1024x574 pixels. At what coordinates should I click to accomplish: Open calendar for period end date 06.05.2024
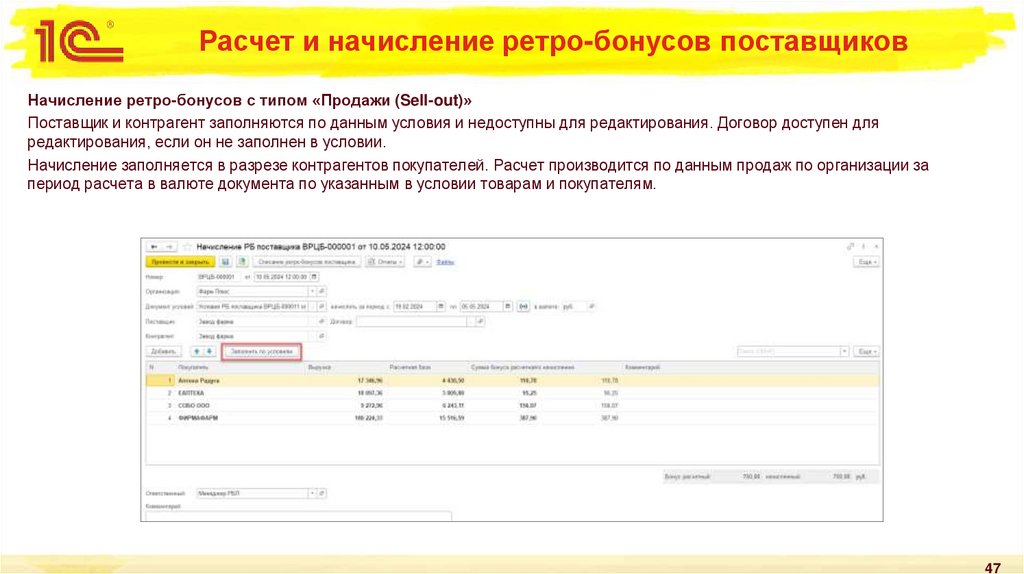pos(507,306)
